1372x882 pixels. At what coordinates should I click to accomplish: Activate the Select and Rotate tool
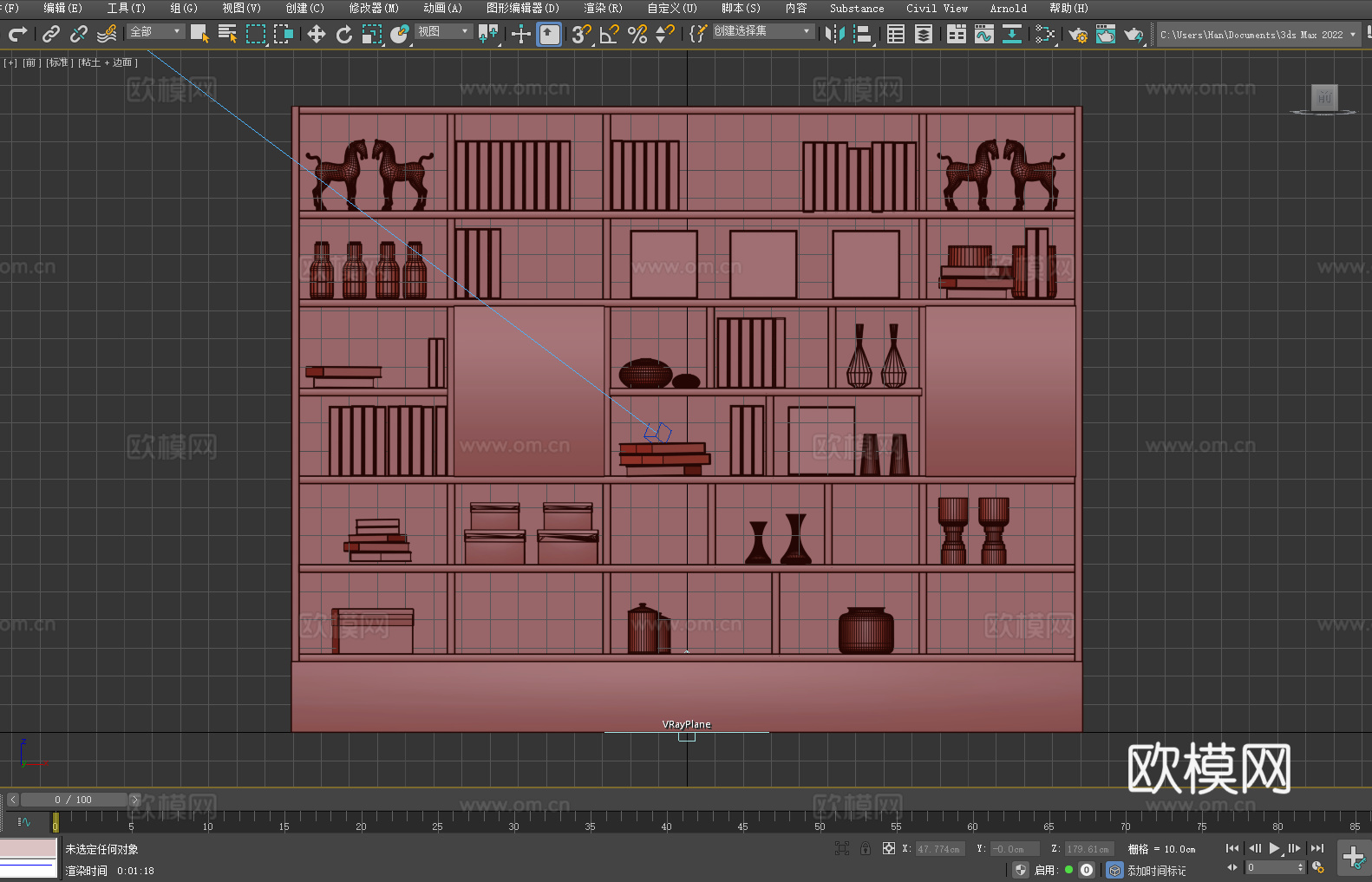[344, 34]
